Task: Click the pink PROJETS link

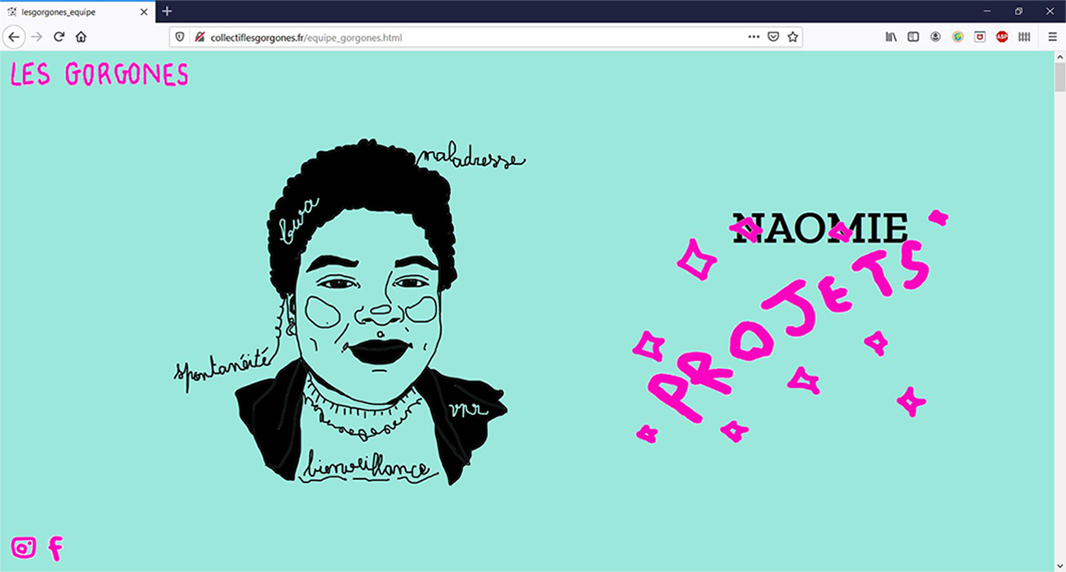Action: (x=790, y=330)
